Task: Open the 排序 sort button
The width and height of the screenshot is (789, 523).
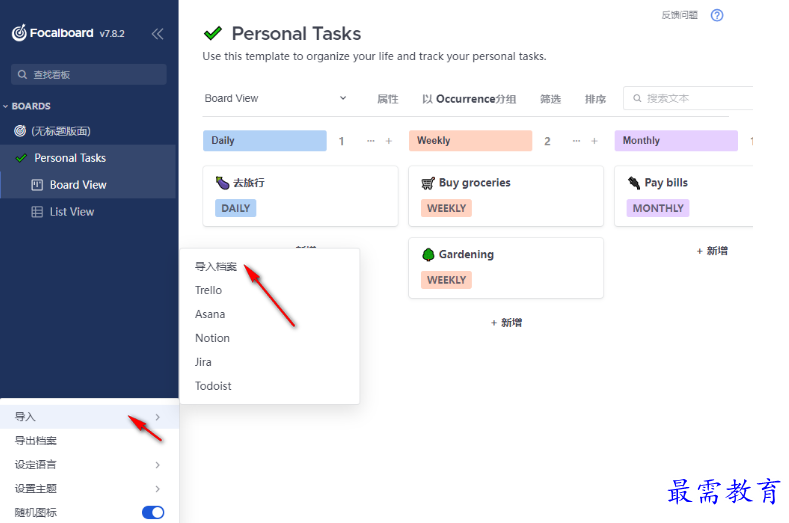Action: (x=595, y=99)
